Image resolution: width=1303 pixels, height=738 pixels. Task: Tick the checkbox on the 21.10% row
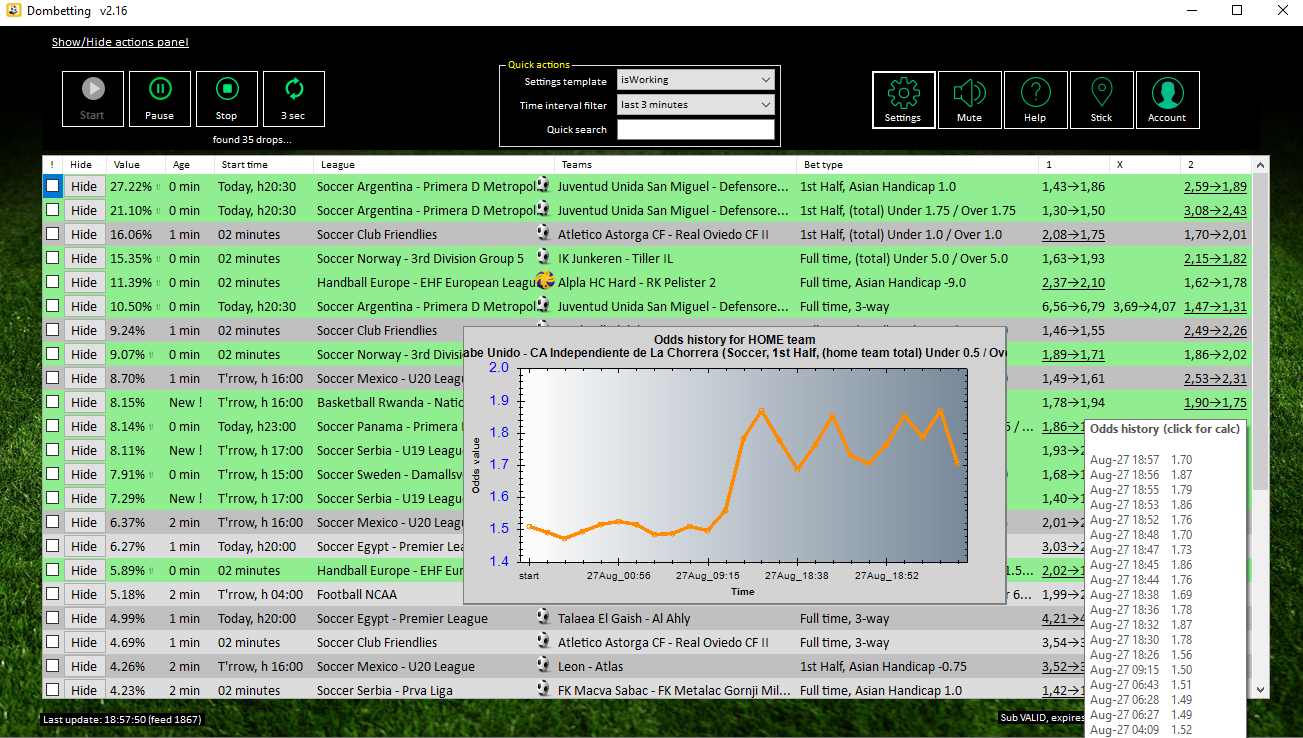click(x=52, y=210)
